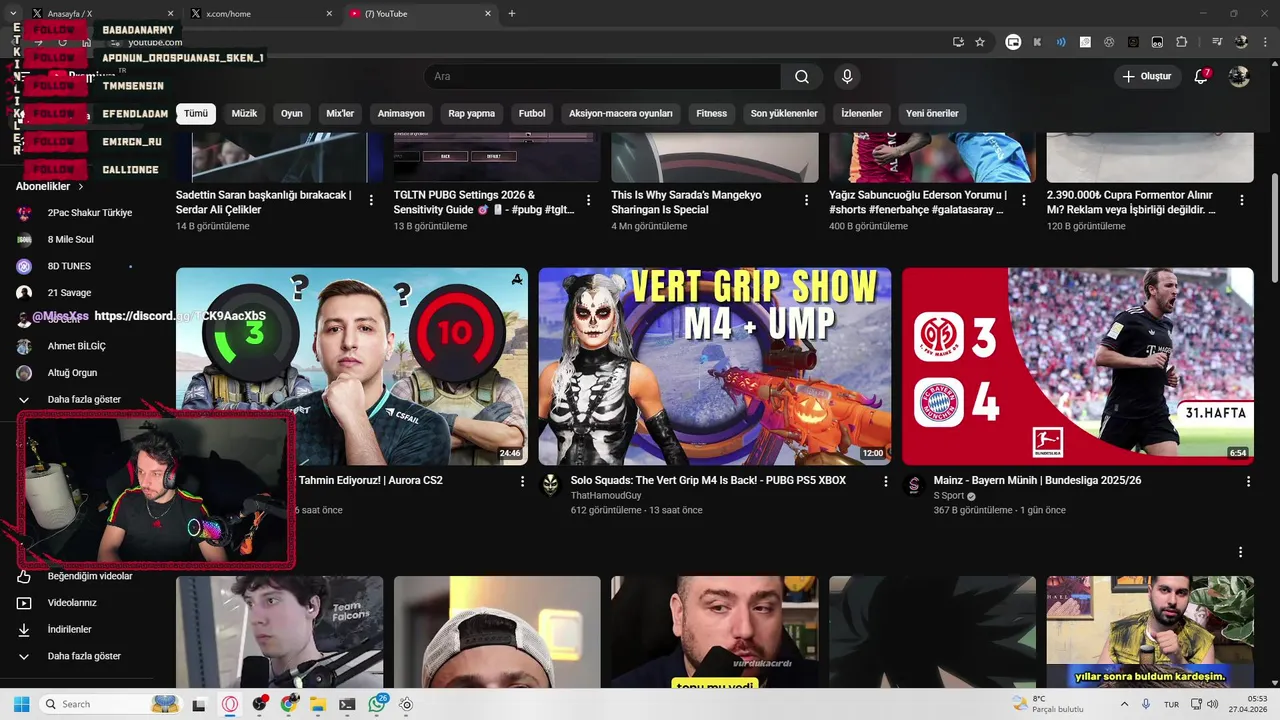Click the Oluştur create button
The image size is (1280, 720).
(x=1146, y=77)
